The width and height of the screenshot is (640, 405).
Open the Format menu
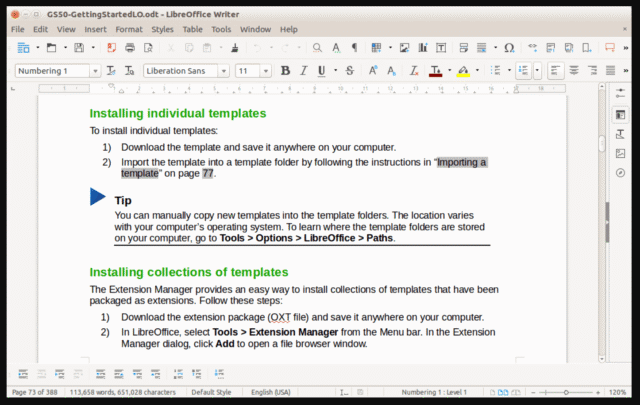129,29
